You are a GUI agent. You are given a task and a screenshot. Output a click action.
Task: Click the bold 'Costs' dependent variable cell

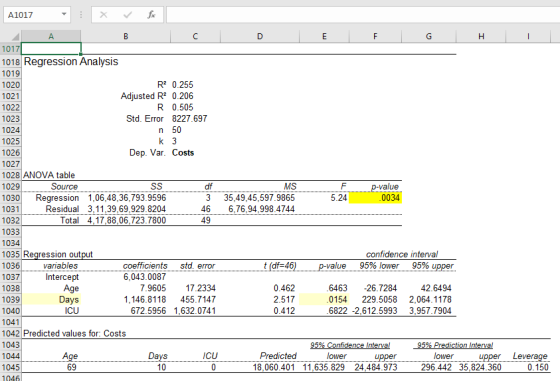(183, 153)
